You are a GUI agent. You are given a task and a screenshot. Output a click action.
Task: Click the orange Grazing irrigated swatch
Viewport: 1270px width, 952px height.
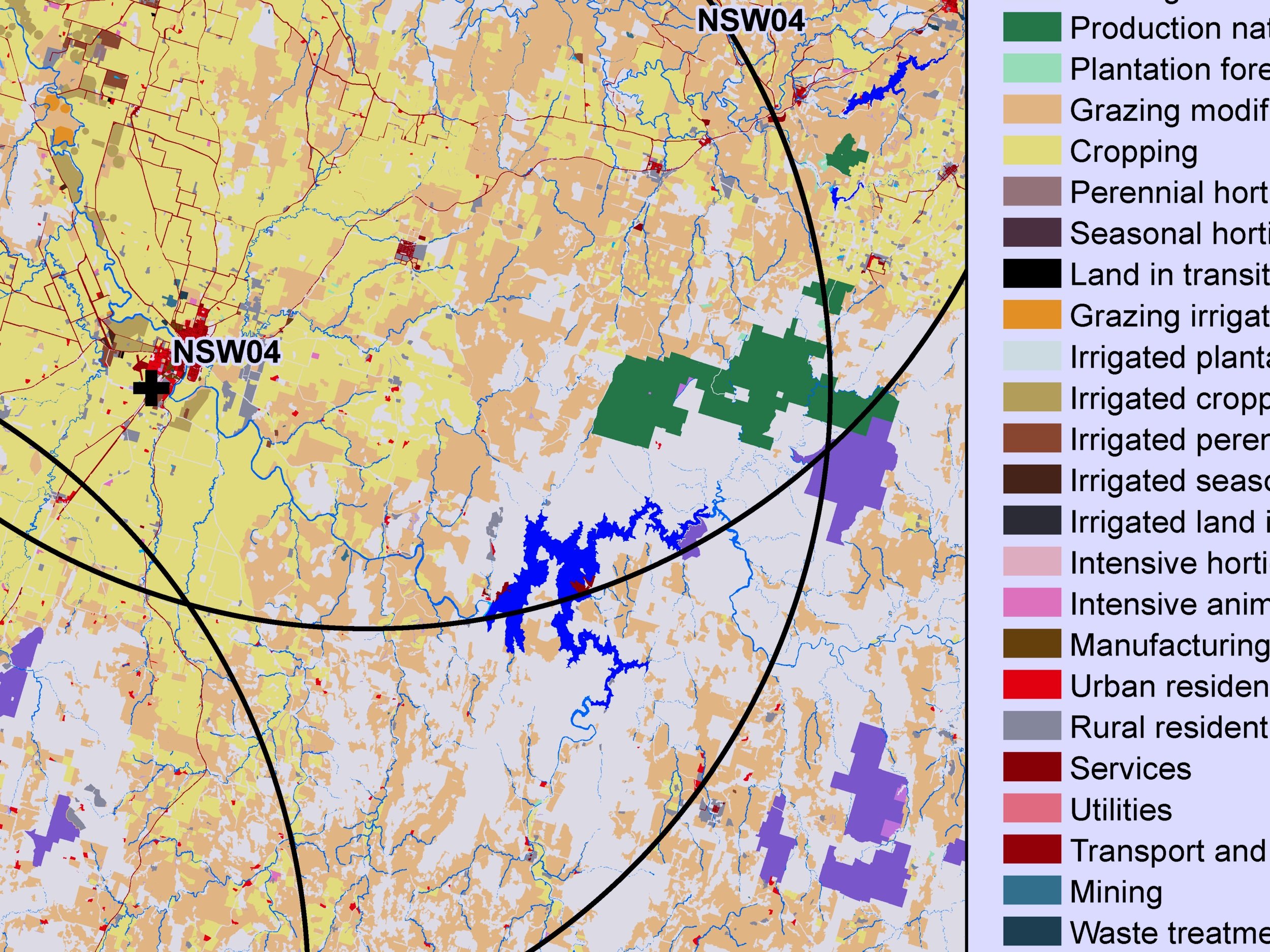1032,316
